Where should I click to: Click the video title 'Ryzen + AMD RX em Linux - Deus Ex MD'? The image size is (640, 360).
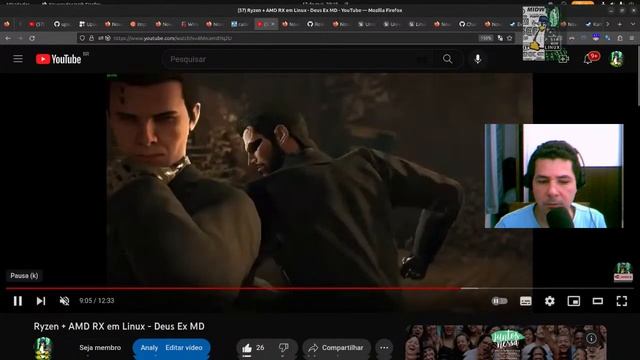click(x=119, y=327)
